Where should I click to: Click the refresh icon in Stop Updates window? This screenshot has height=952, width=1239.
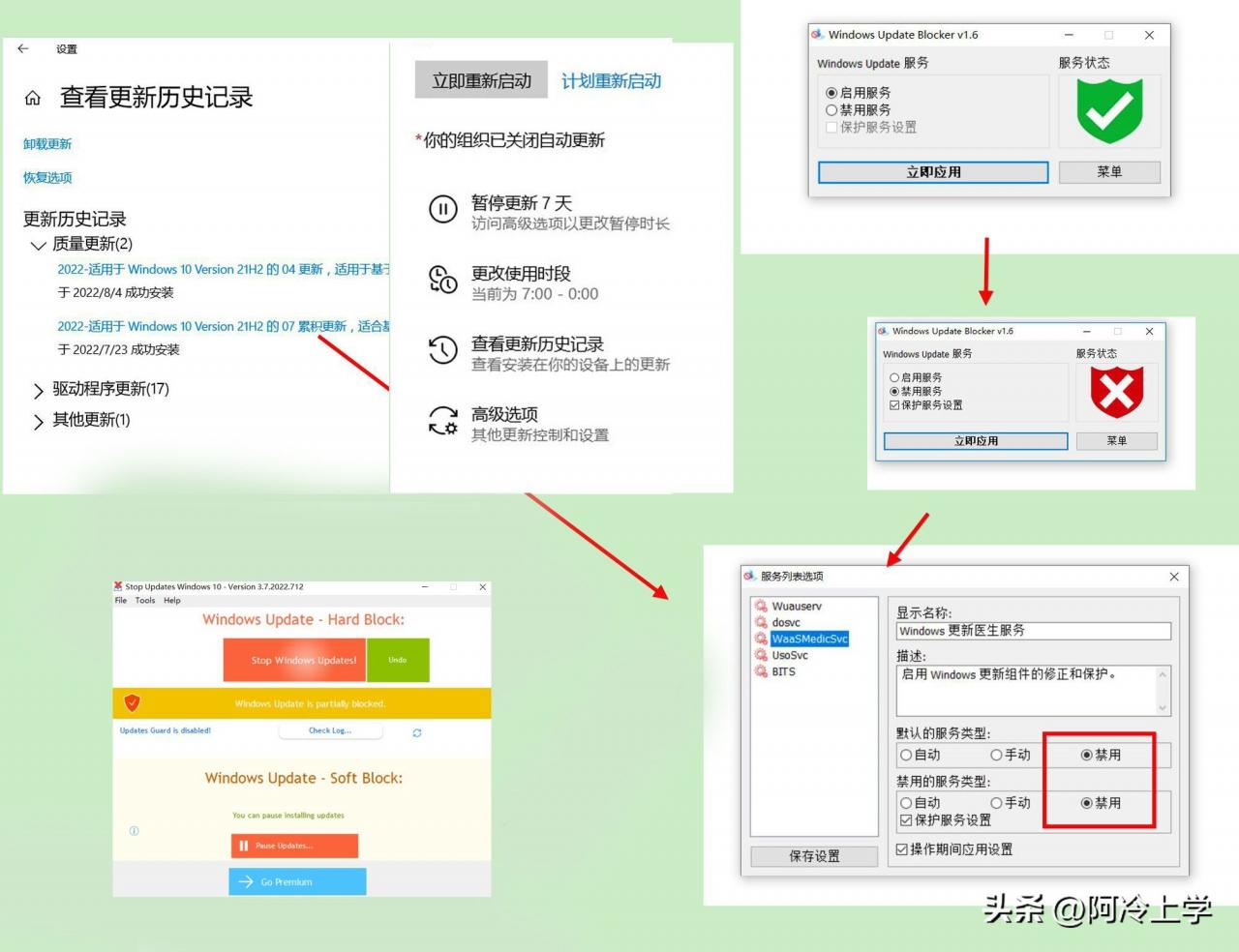pyautogui.click(x=417, y=733)
